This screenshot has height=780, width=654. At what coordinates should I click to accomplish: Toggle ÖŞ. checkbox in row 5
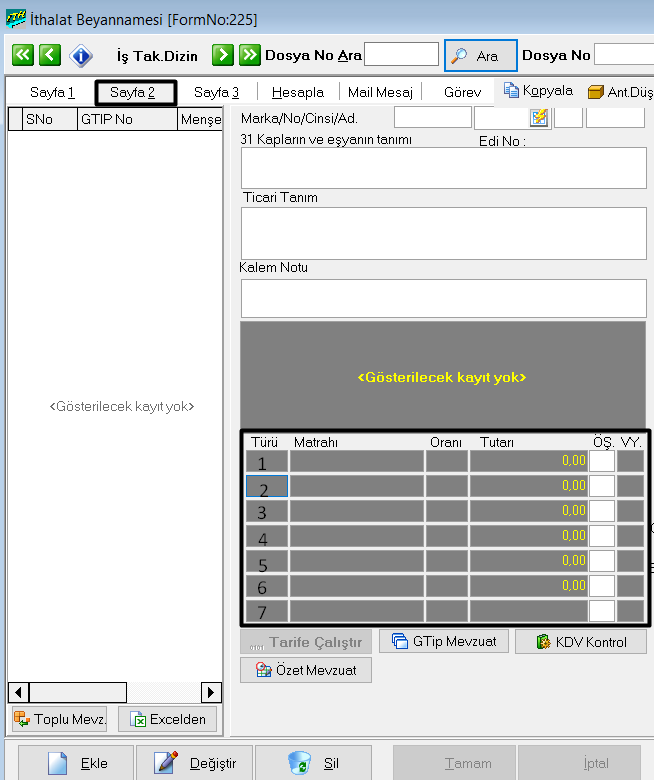(x=602, y=561)
